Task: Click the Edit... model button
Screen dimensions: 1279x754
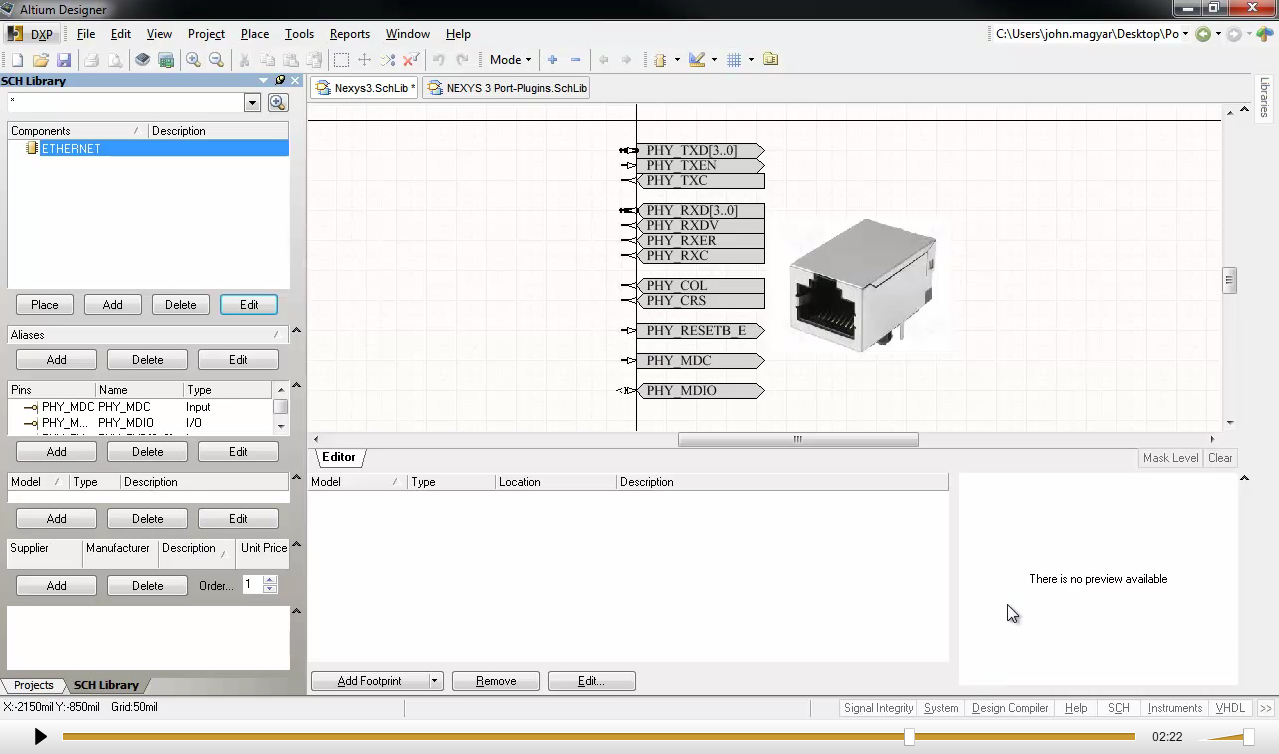Action: pos(591,681)
